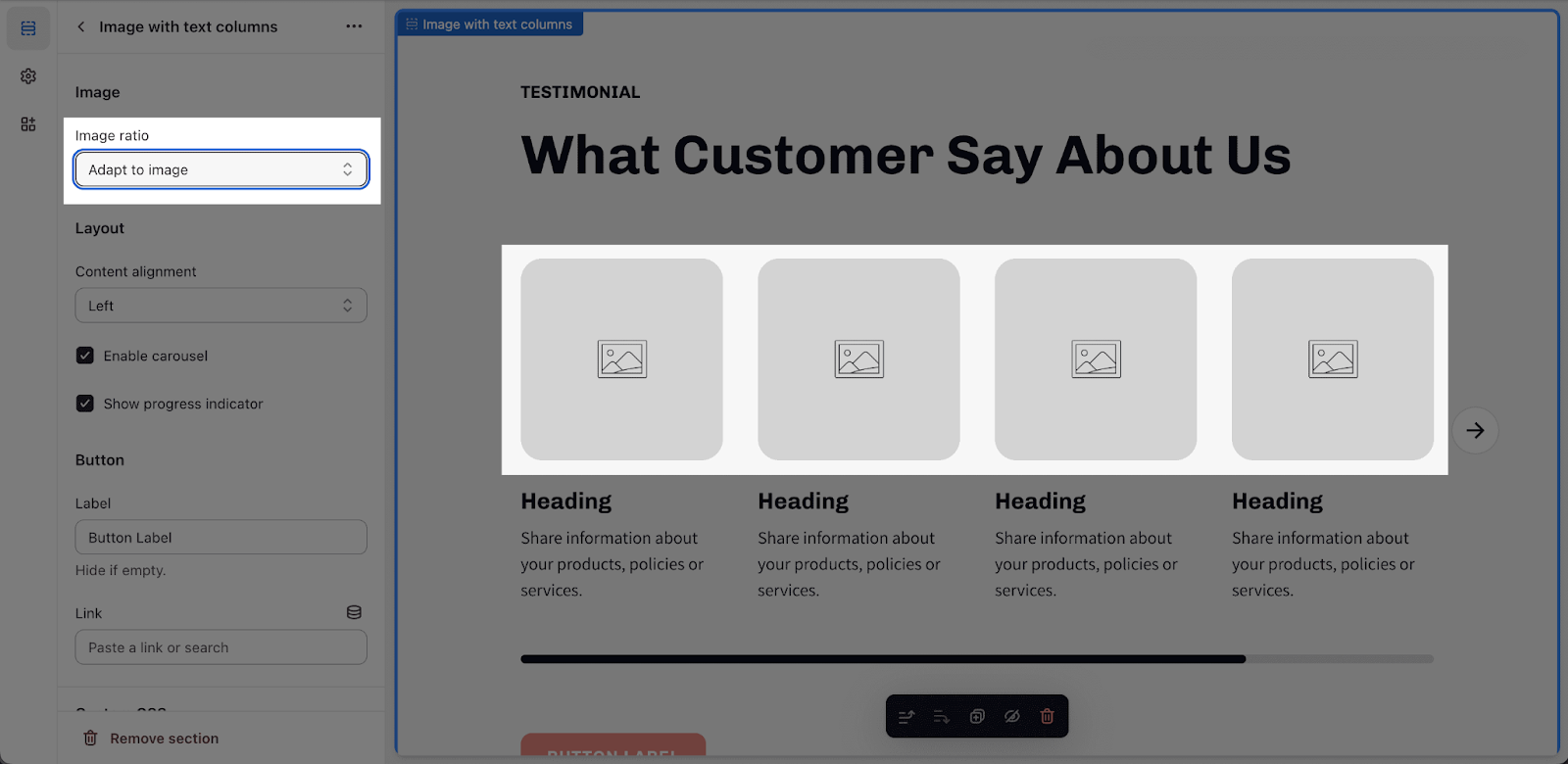Click the fourth column's description paragraph
1568x764 pixels.
click(x=1324, y=564)
